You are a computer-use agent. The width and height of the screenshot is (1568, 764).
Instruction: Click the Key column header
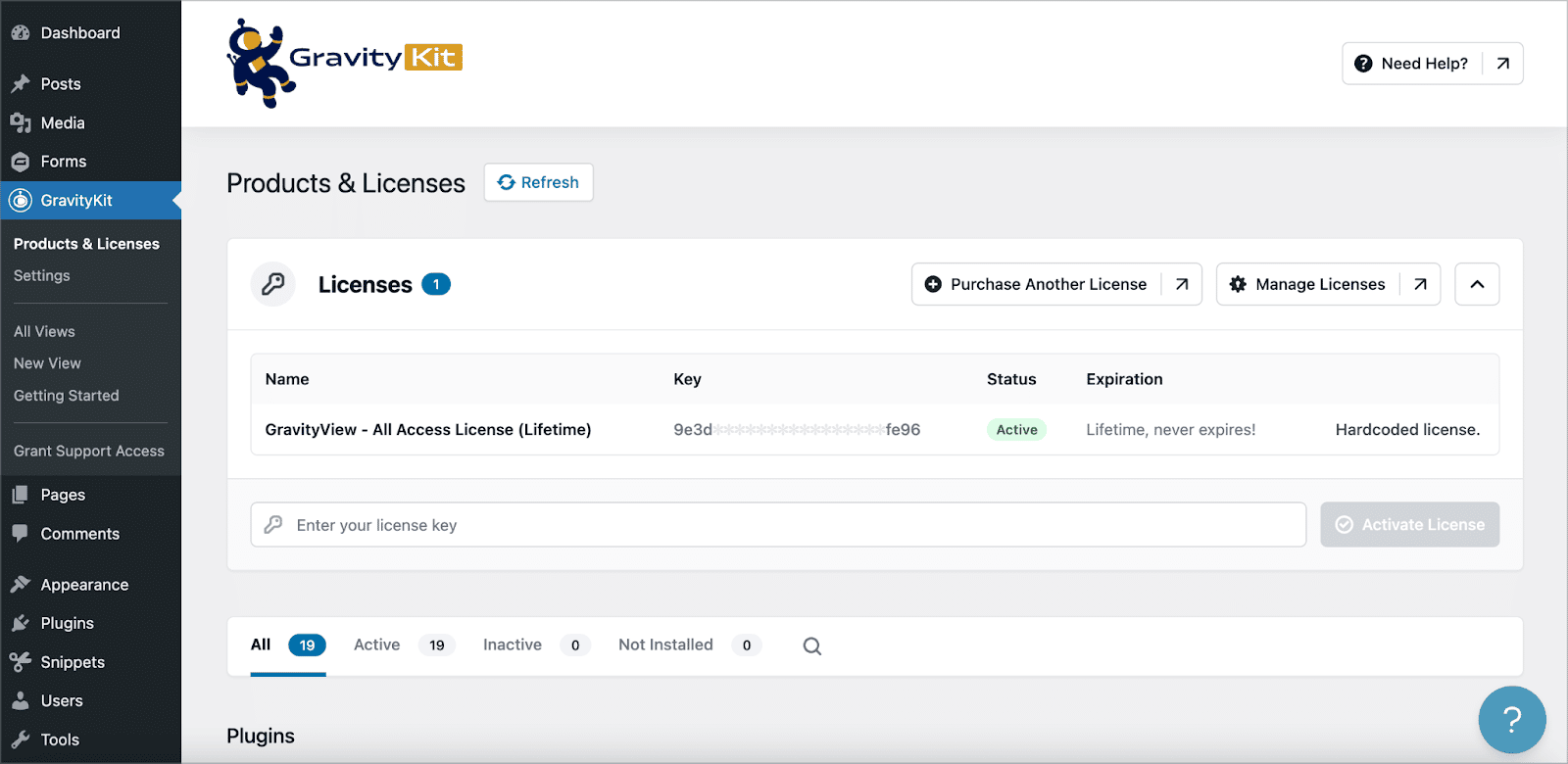(687, 379)
